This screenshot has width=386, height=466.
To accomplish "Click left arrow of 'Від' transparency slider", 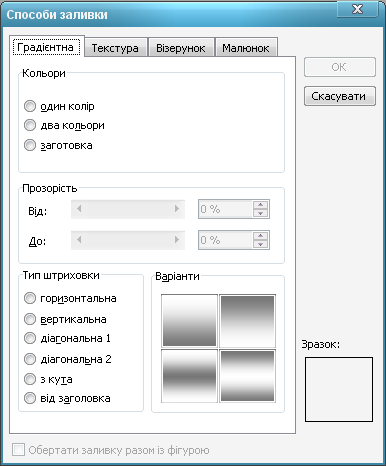I will point(79,209).
